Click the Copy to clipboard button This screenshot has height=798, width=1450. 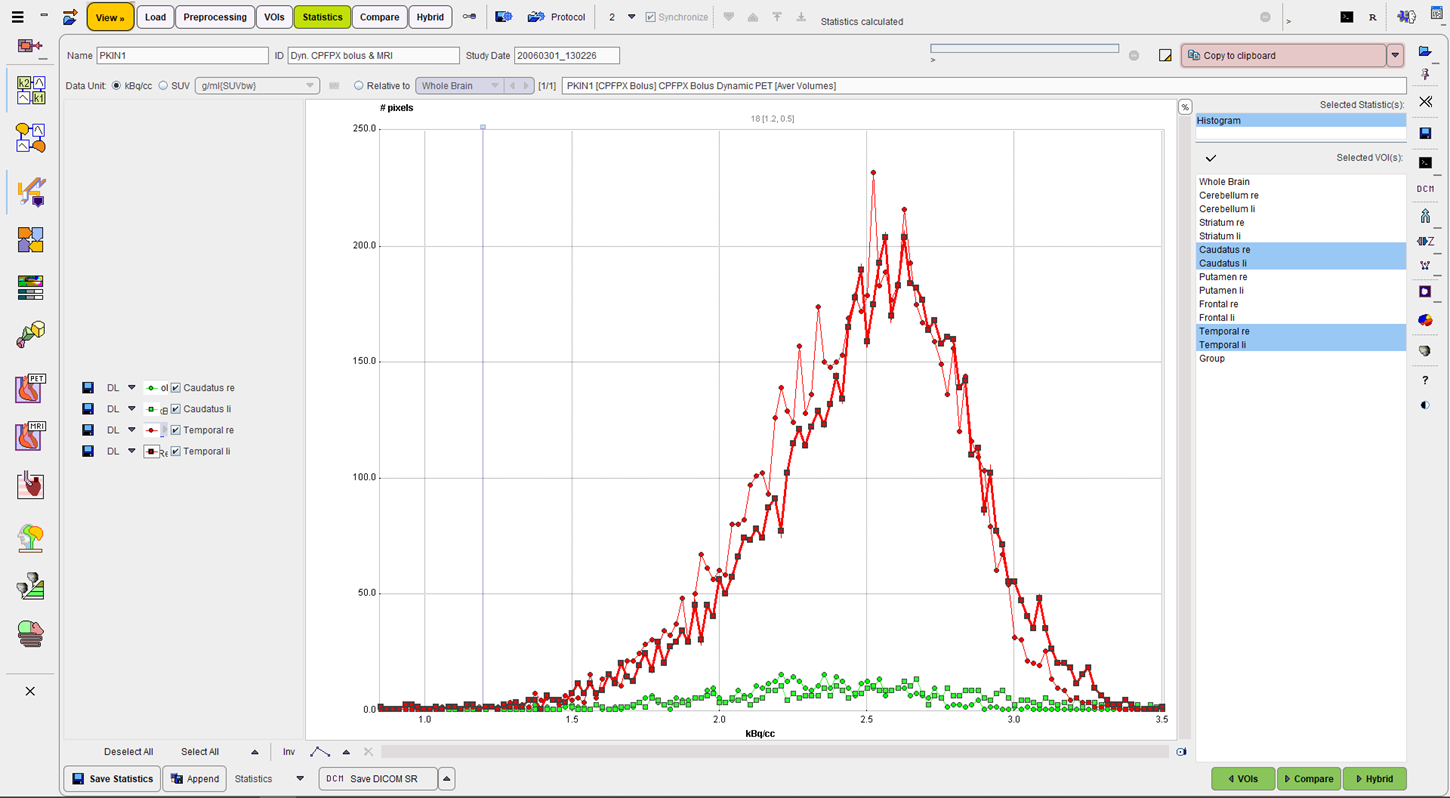(x=1284, y=56)
